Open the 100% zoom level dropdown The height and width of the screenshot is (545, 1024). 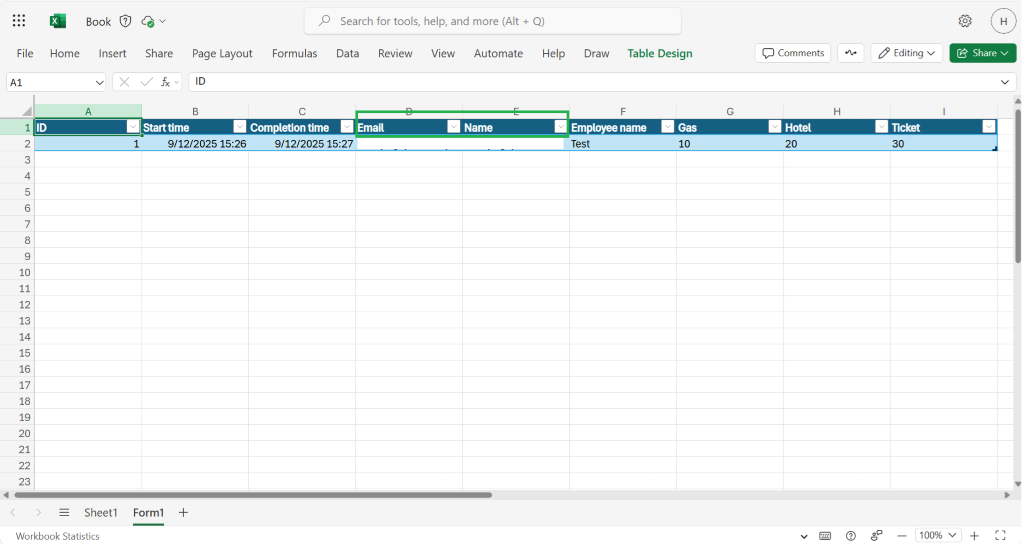click(x=938, y=536)
